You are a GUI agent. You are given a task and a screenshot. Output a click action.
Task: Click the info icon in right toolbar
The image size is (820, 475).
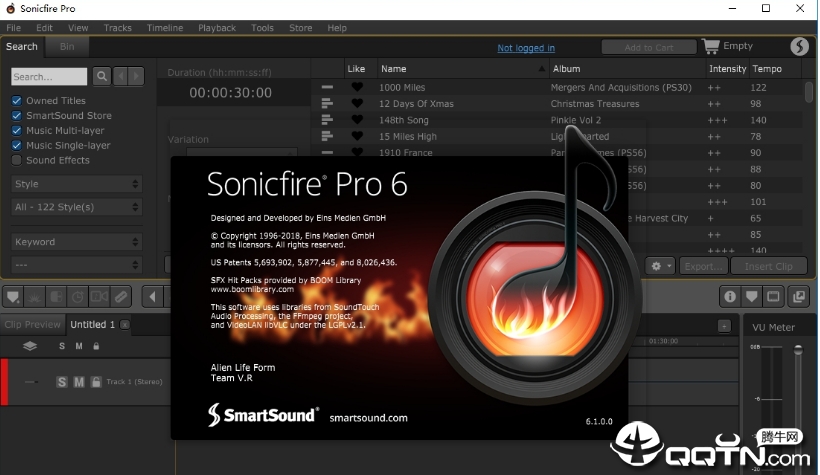(730, 297)
